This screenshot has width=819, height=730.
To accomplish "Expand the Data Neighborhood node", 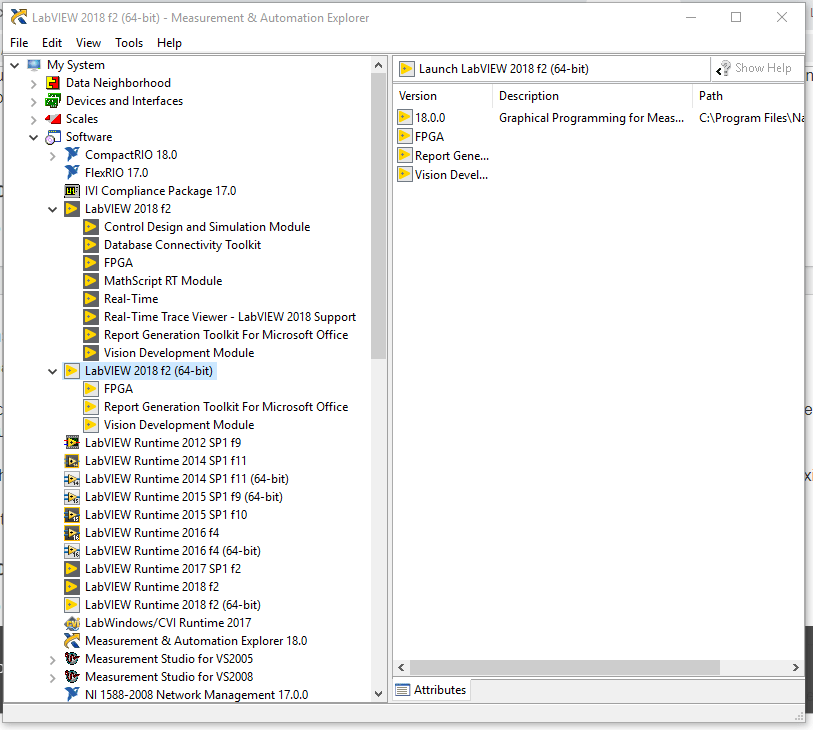I will (x=34, y=84).
